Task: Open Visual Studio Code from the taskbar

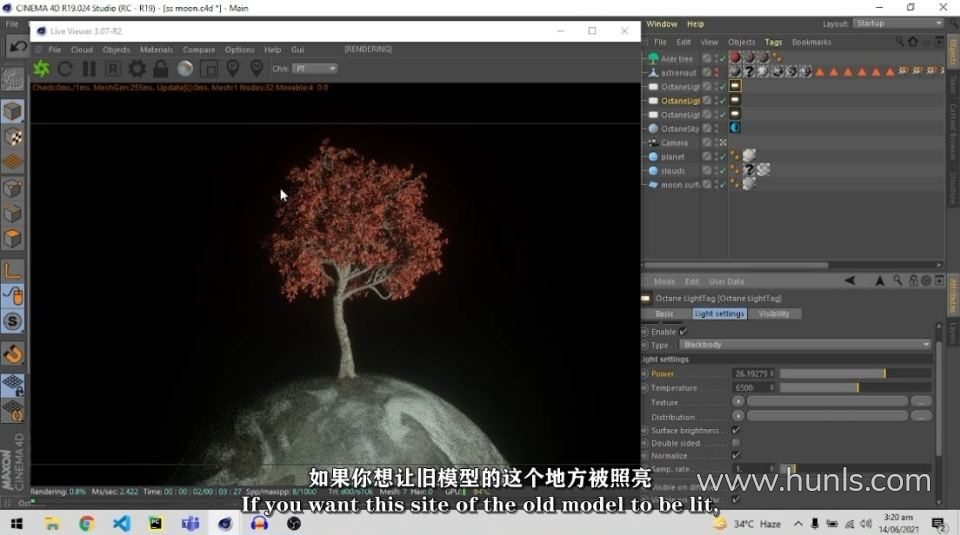Action: [x=121, y=523]
